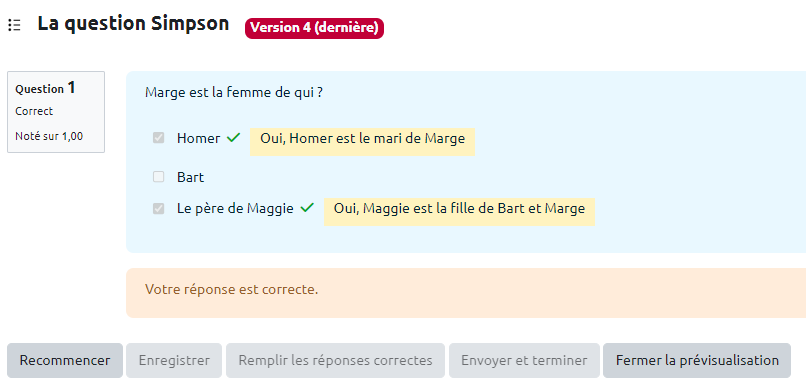Click the Recommencer button
806x391 pixels.
pyautogui.click(x=65, y=360)
